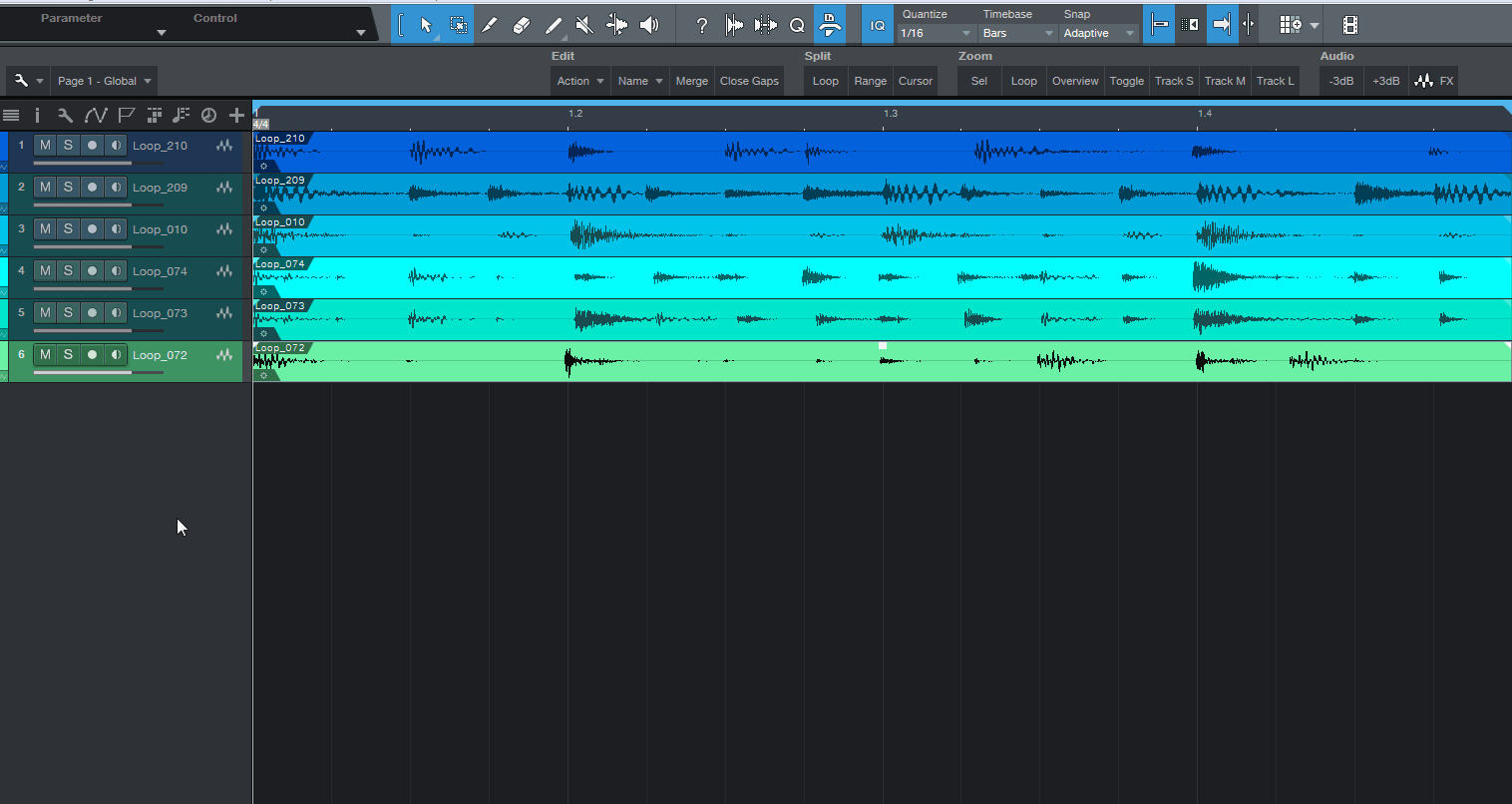Adjust the Loop_074 track volume fader

[x=98, y=288]
